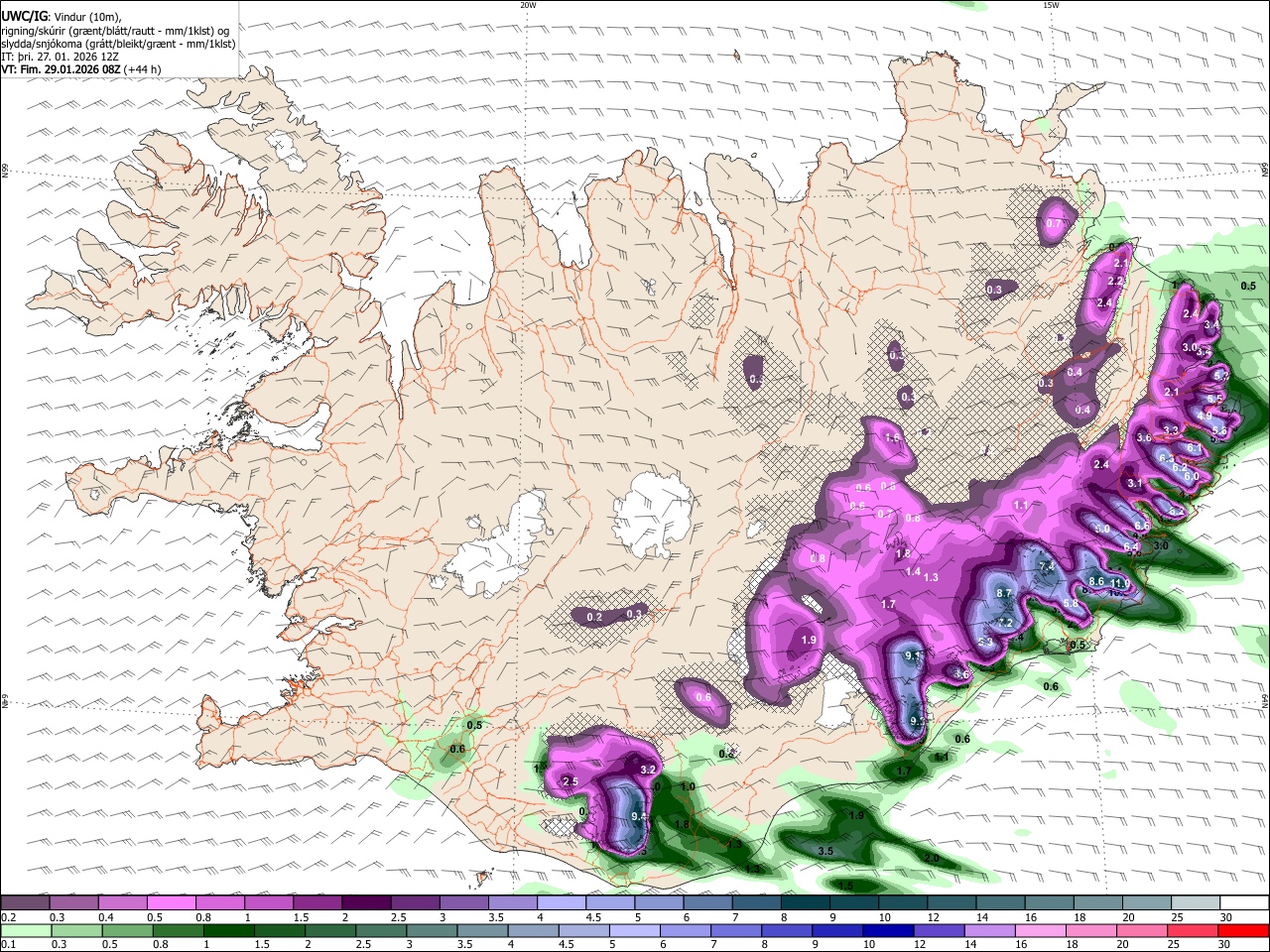The image size is (1270, 952).
Task: Click the pale grey 25–30 snow-scale swatch
Action: point(1197,903)
